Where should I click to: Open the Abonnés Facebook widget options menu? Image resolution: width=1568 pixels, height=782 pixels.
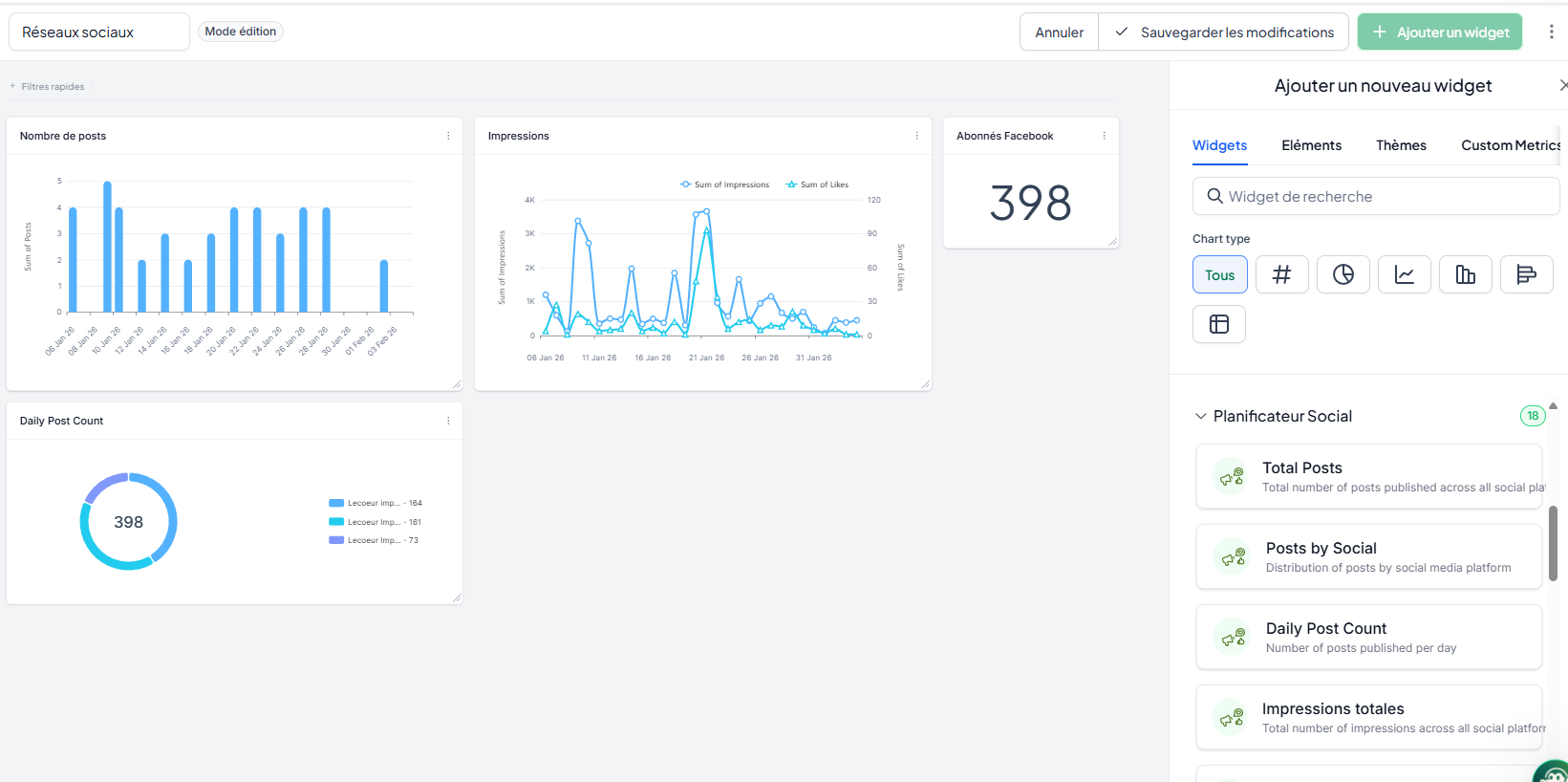click(x=1104, y=136)
